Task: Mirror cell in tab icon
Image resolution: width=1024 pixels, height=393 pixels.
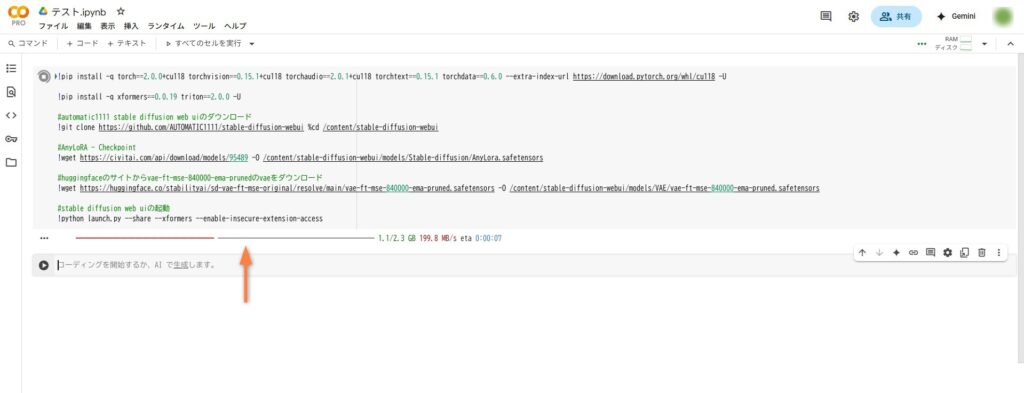Action: pyautogui.click(x=964, y=253)
